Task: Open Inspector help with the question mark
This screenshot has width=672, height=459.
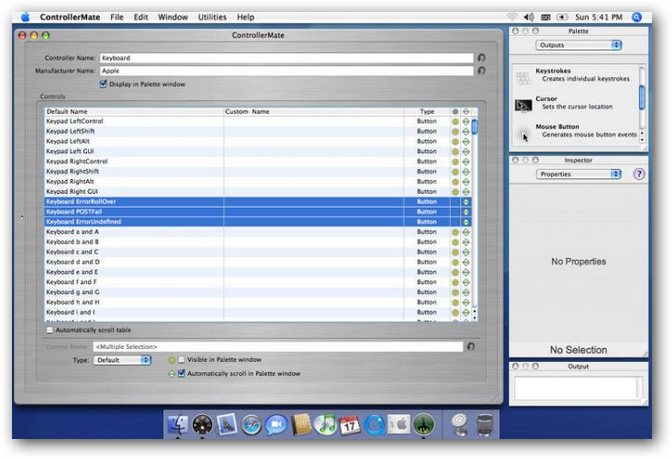Action: [639, 174]
